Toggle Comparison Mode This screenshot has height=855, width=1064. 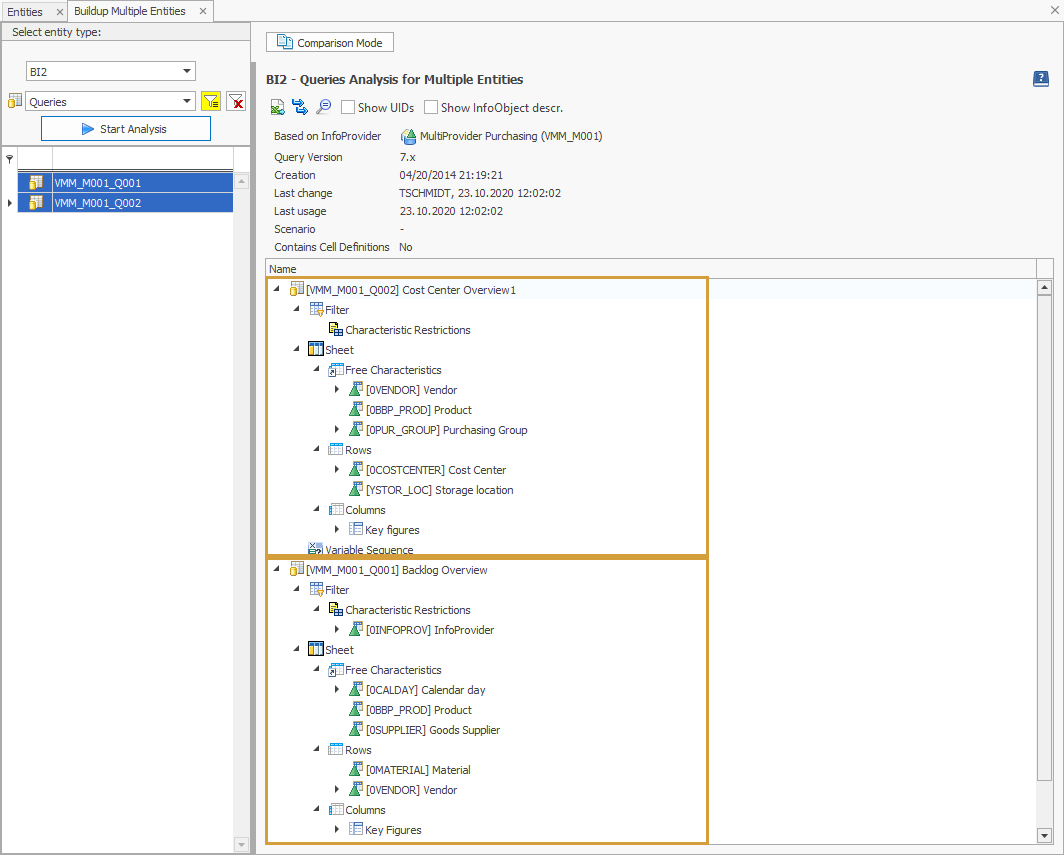click(x=329, y=42)
